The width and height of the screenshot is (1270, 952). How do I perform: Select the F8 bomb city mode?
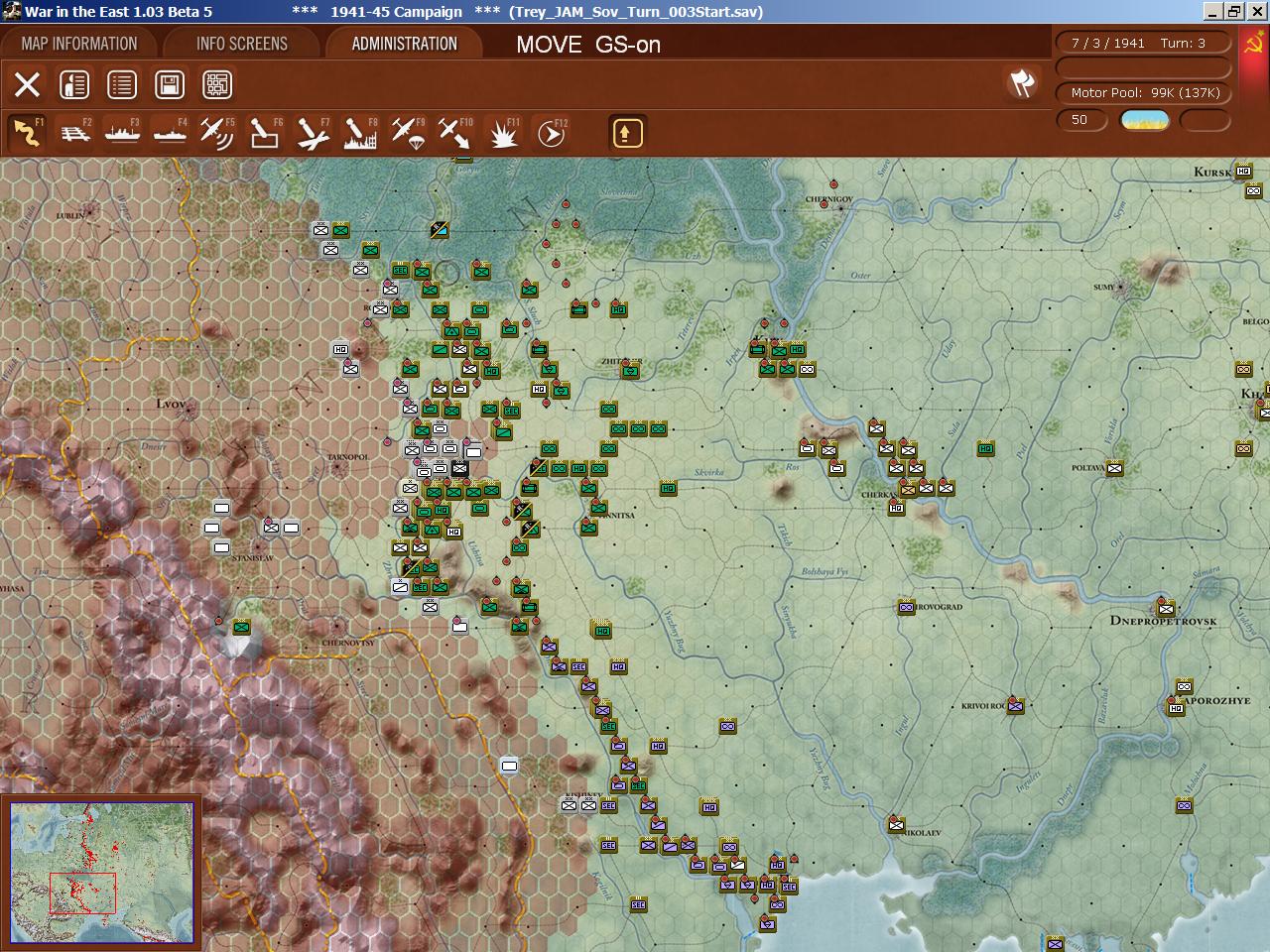click(360, 133)
